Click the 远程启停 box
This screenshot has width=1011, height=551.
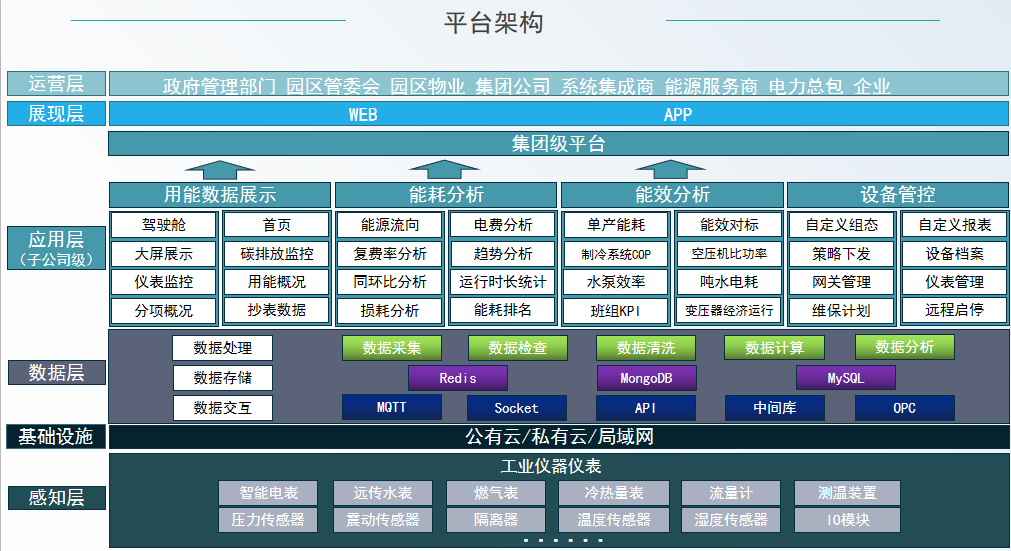pyautogui.click(x=954, y=311)
